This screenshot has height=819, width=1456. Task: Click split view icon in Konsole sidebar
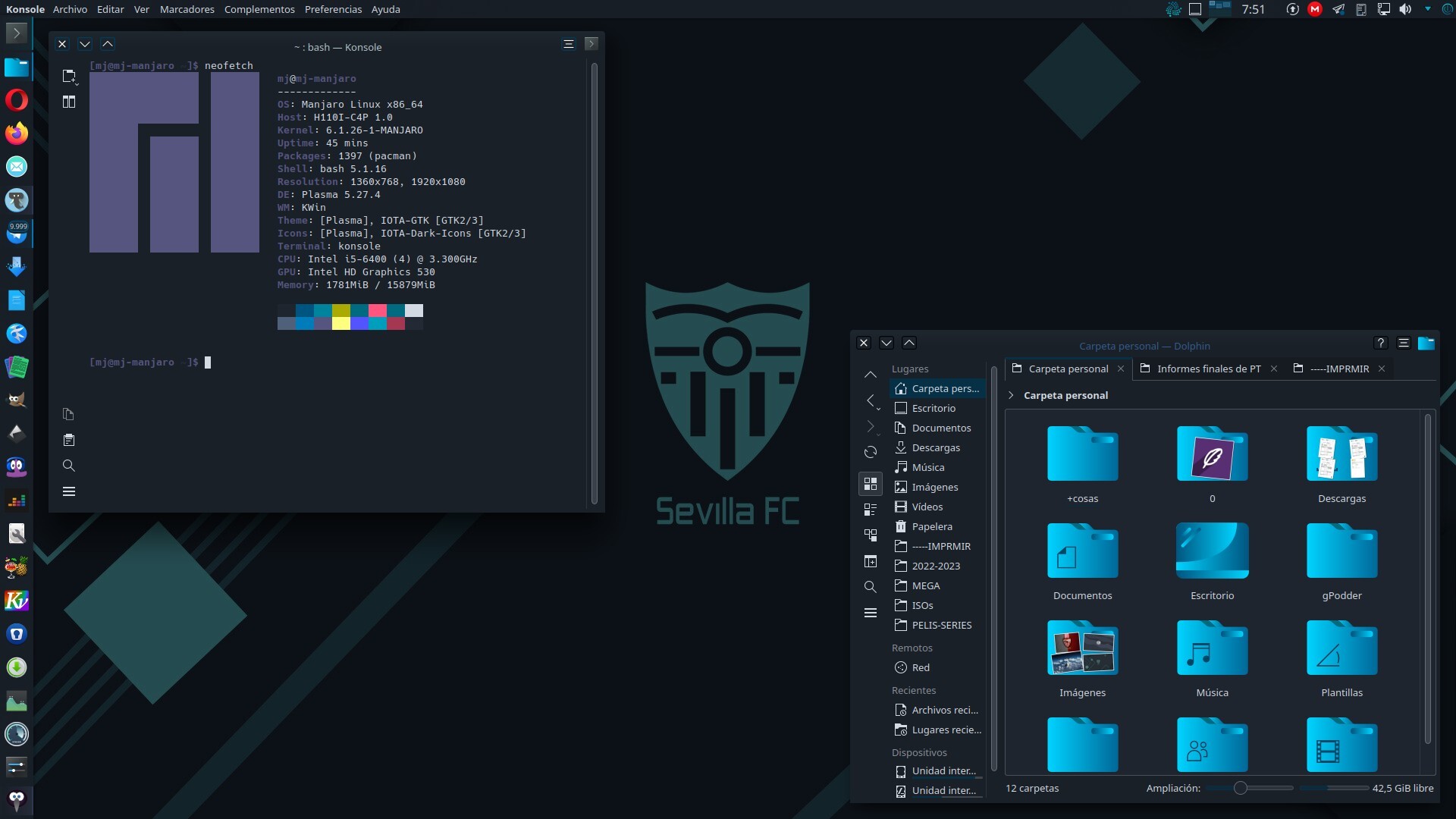tap(69, 102)
